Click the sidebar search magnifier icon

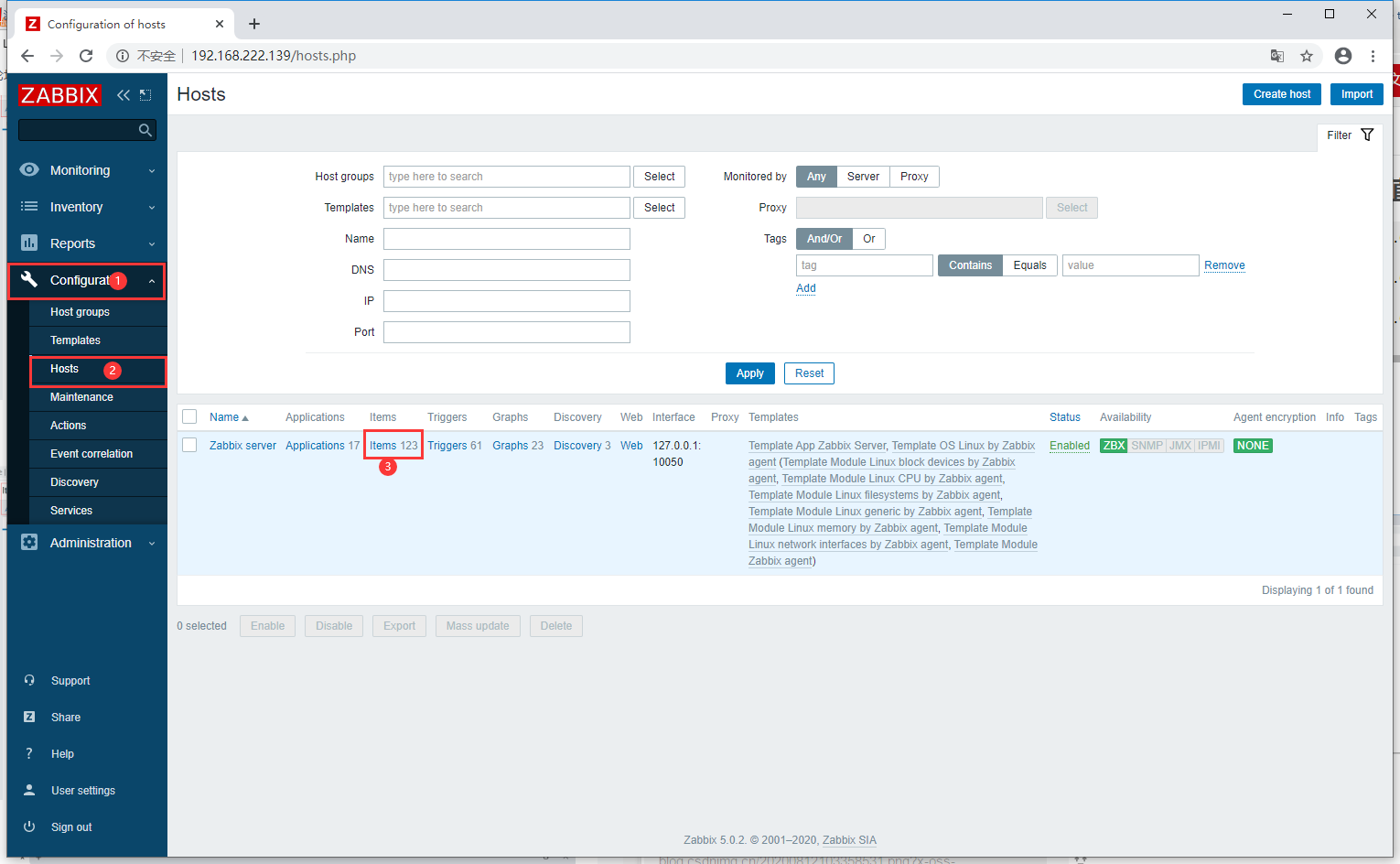pyautogui.click(x=145, y=130)
